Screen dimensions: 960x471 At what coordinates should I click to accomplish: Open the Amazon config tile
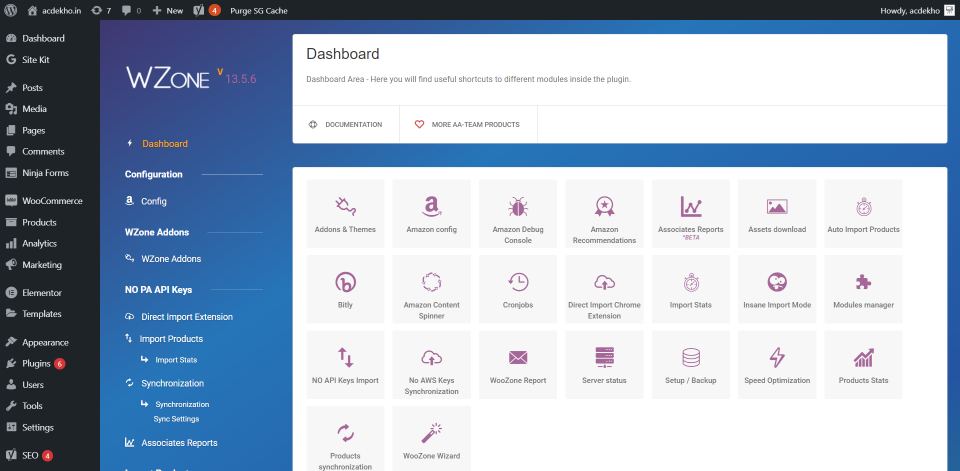[x=432, y=214]
